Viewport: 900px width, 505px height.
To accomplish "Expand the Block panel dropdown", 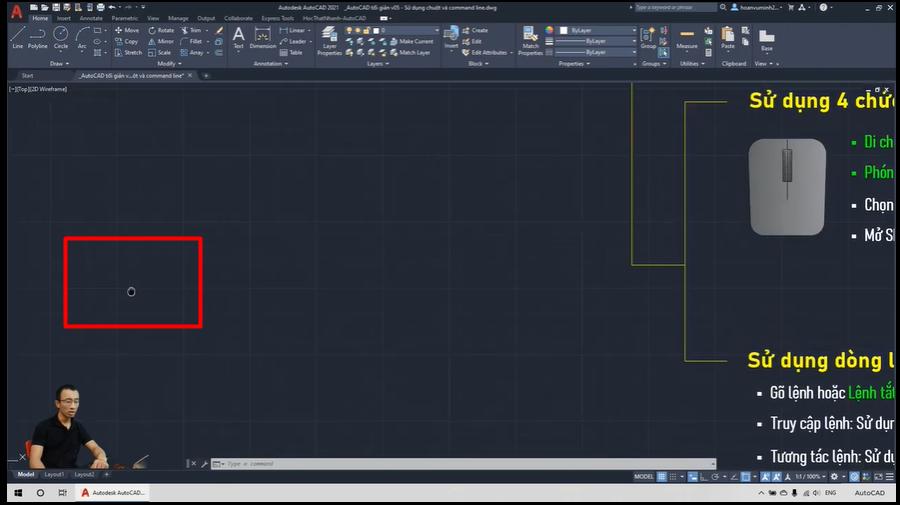I will (478, 64).
